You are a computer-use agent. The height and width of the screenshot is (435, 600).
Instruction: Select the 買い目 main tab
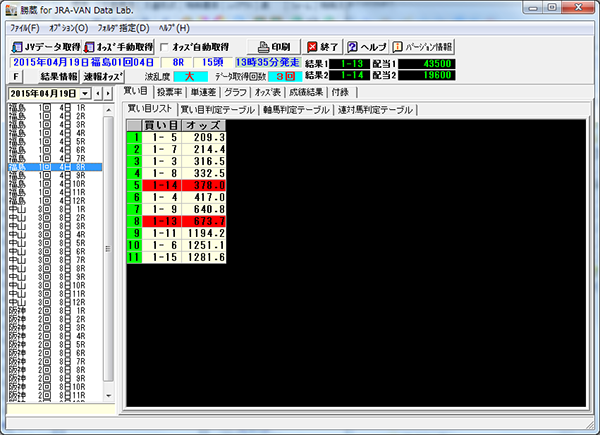click(135, 91)
